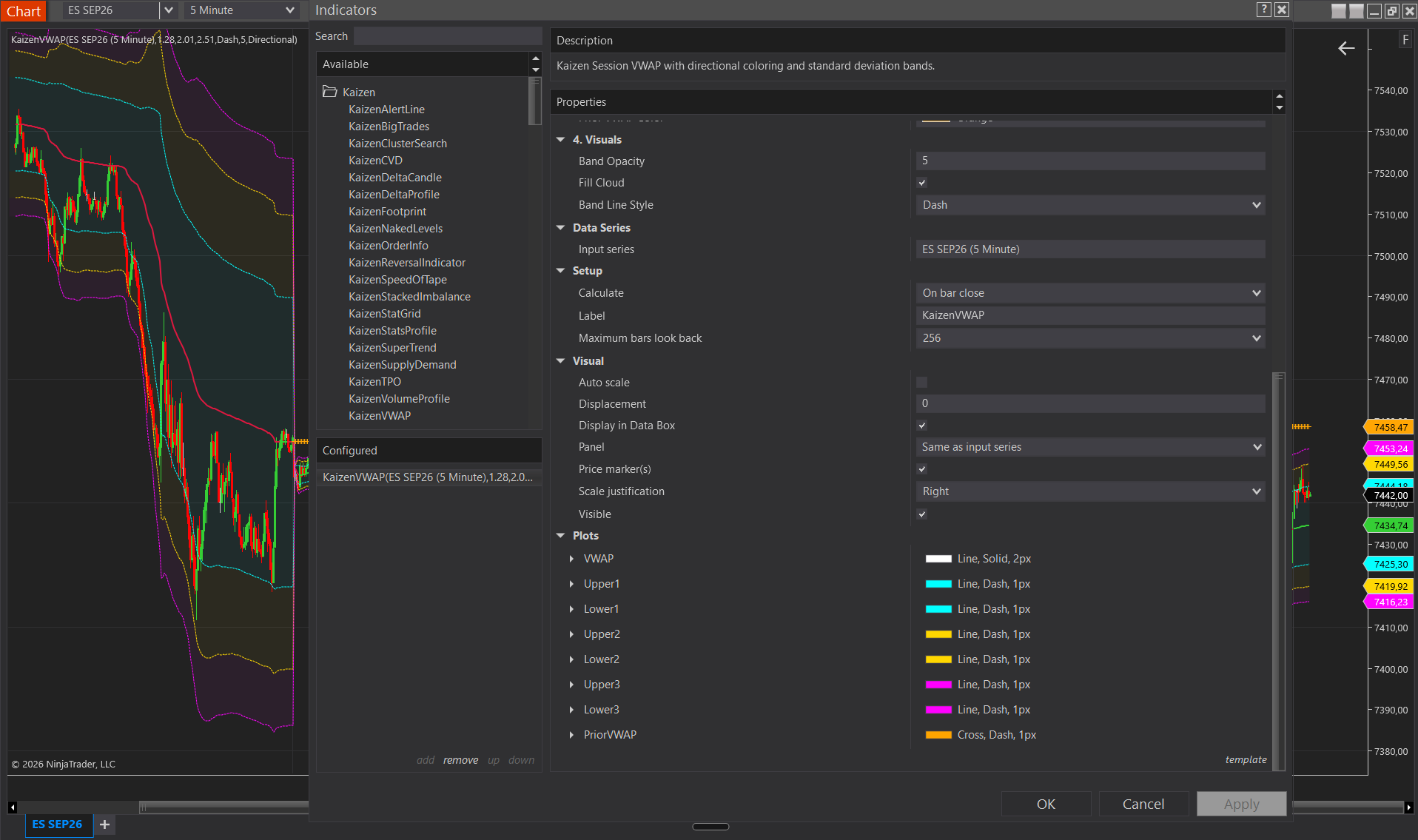Open the ES SEP26 instrument dropdown
The image size is (1418, 840).
(168, 10)
